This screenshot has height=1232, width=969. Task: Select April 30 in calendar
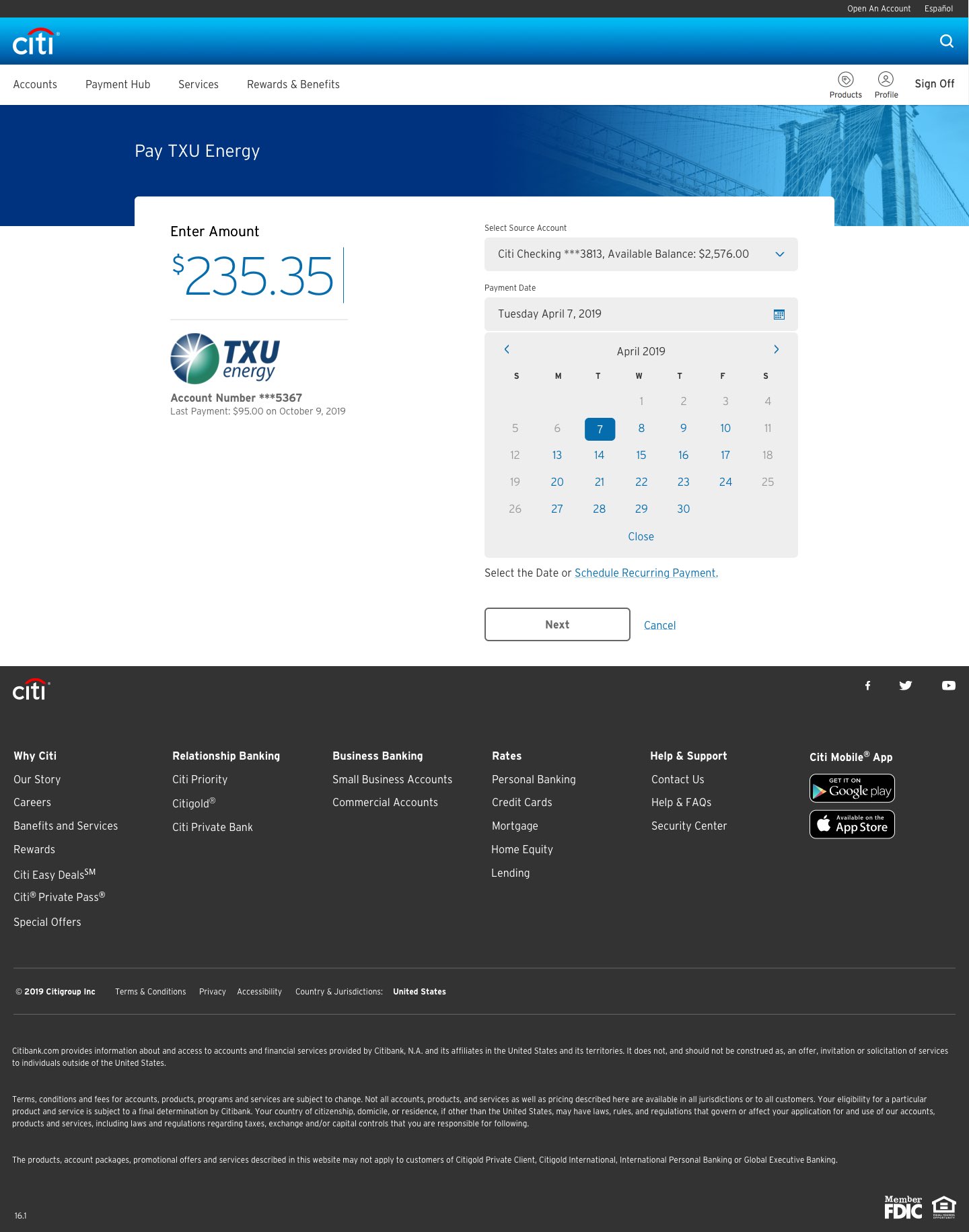[683, 509]
